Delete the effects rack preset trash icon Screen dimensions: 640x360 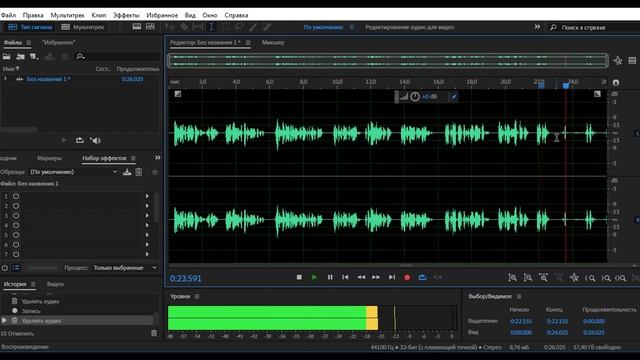(139, 172)
